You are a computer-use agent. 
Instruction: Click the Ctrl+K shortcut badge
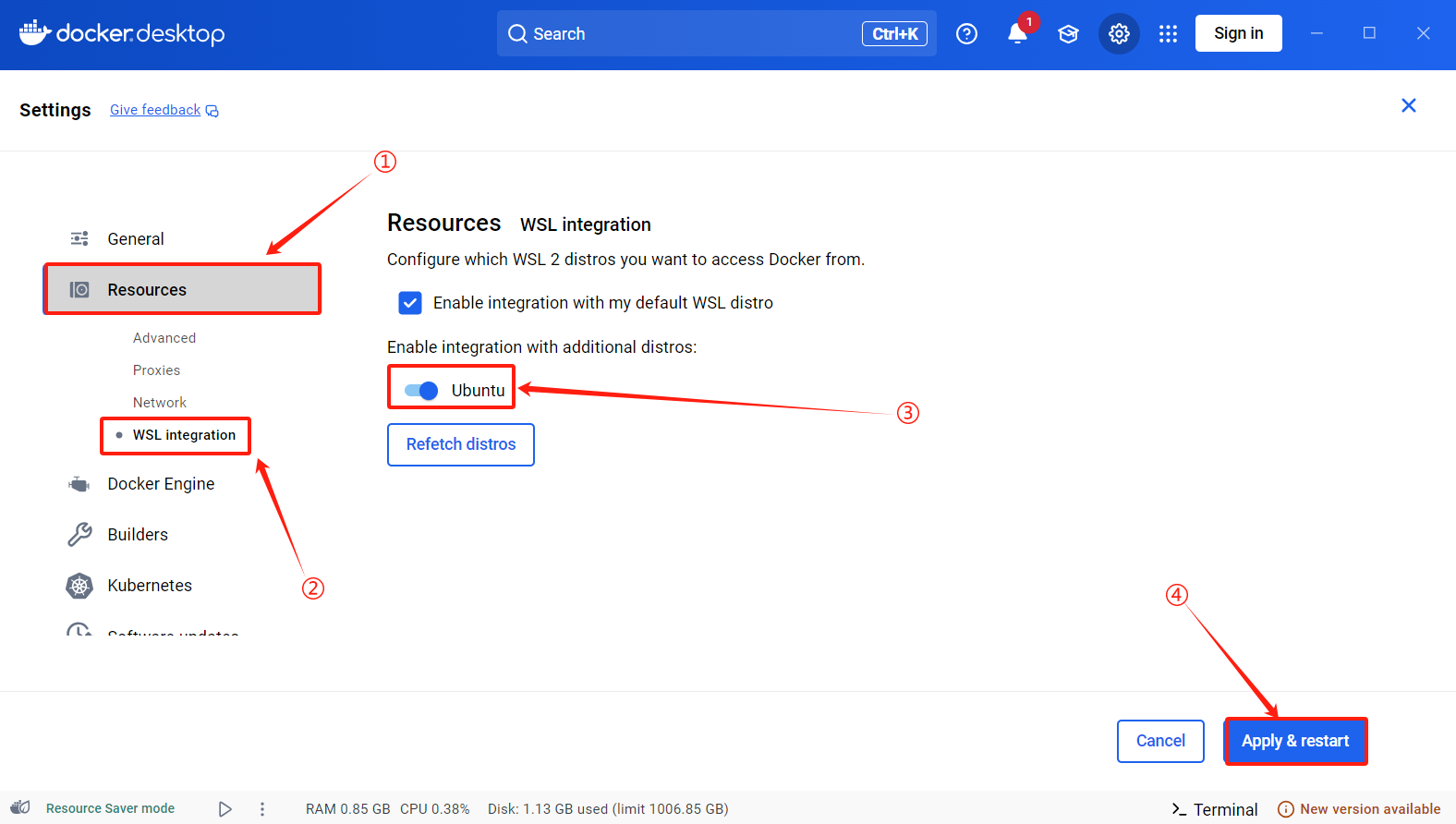pos(894,34)
